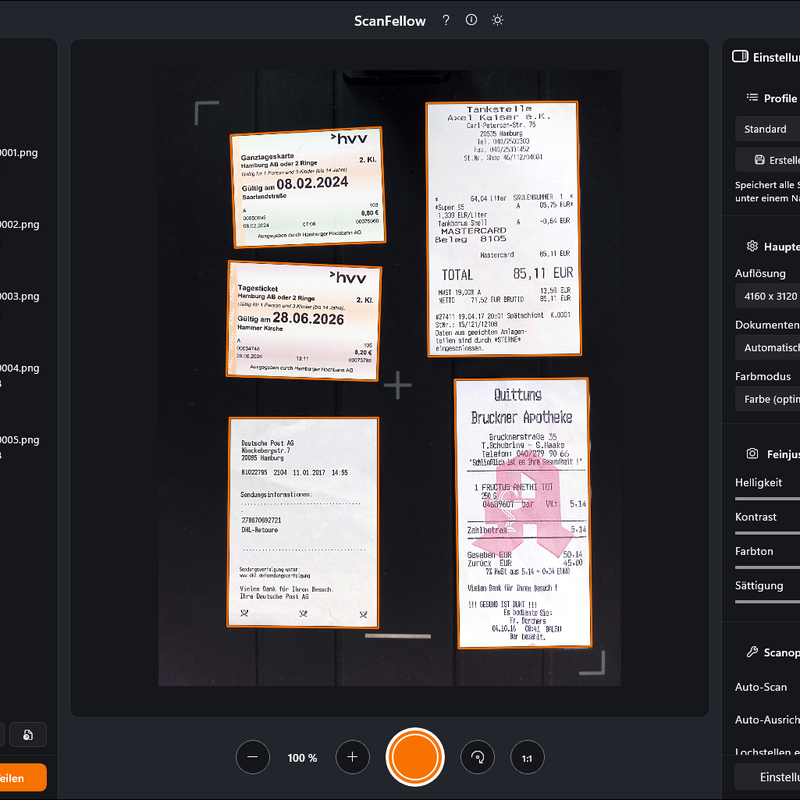Click the rotate preview icon
Image resolution: width=800 pixels, height=800 pixels.
(x=478, y=757)
